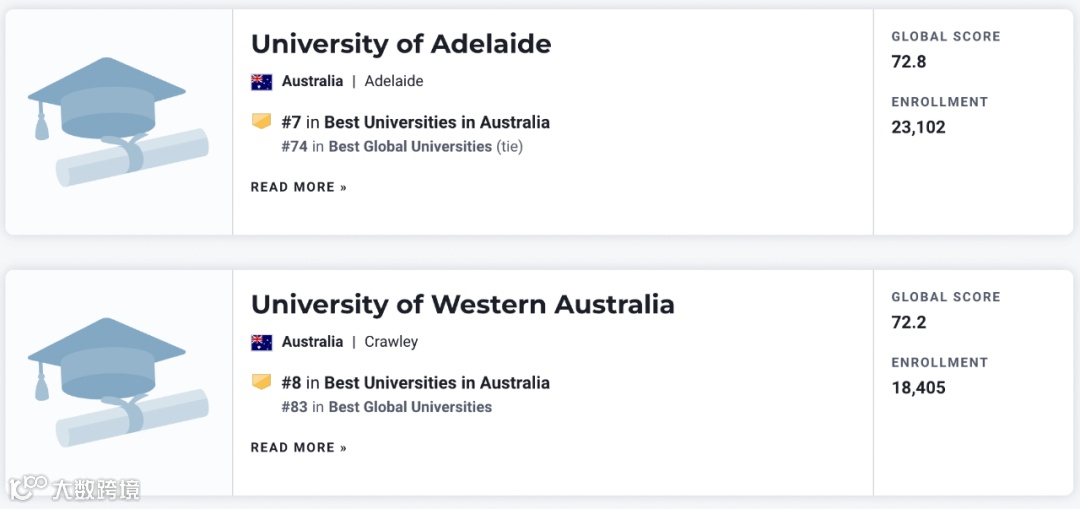Open #7 in Best Universities in Australia link

pyautogui.click(x=416, y=122)
